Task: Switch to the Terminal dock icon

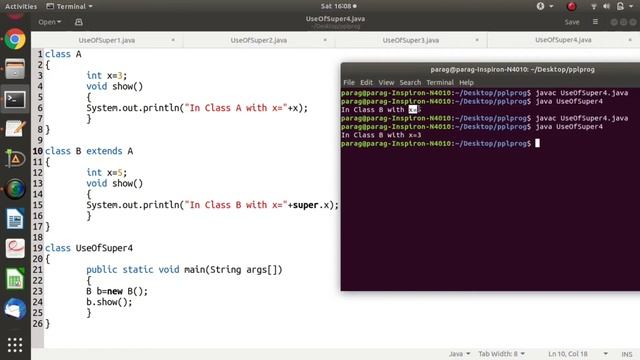Action: (15, 99)
